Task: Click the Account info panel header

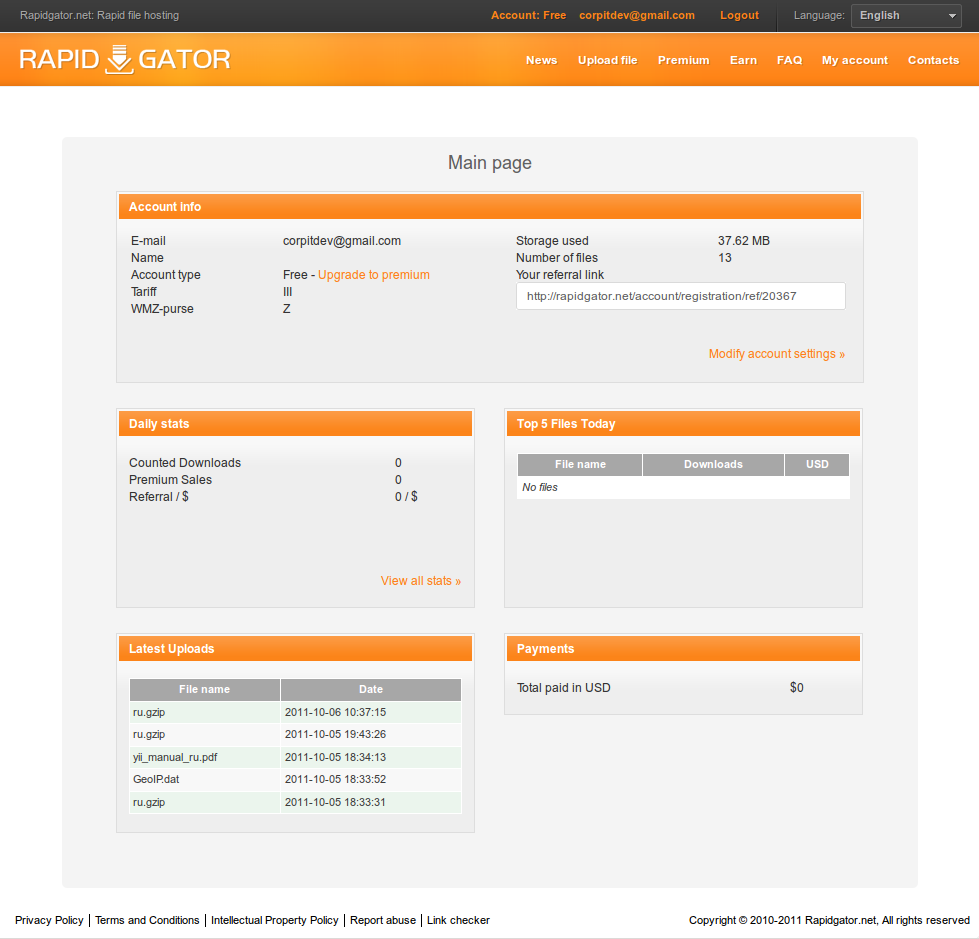Action: 490,207
